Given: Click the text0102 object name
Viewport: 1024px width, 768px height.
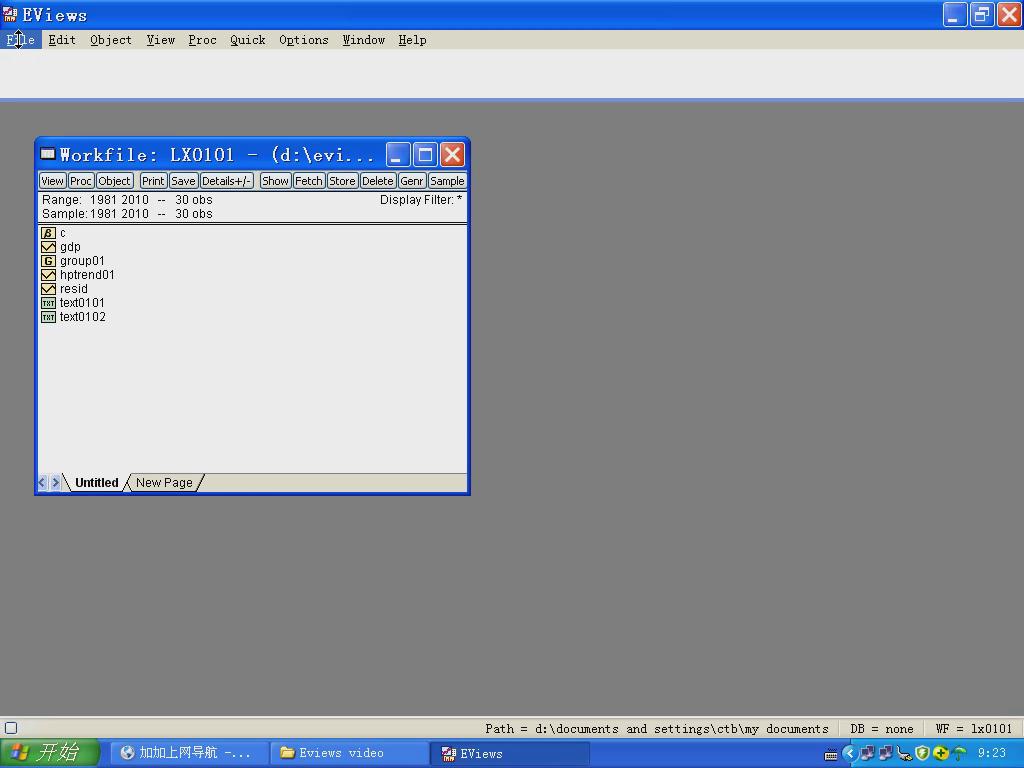Looking at the screenshot, I should pyautogui.click(x=83, y=317).
